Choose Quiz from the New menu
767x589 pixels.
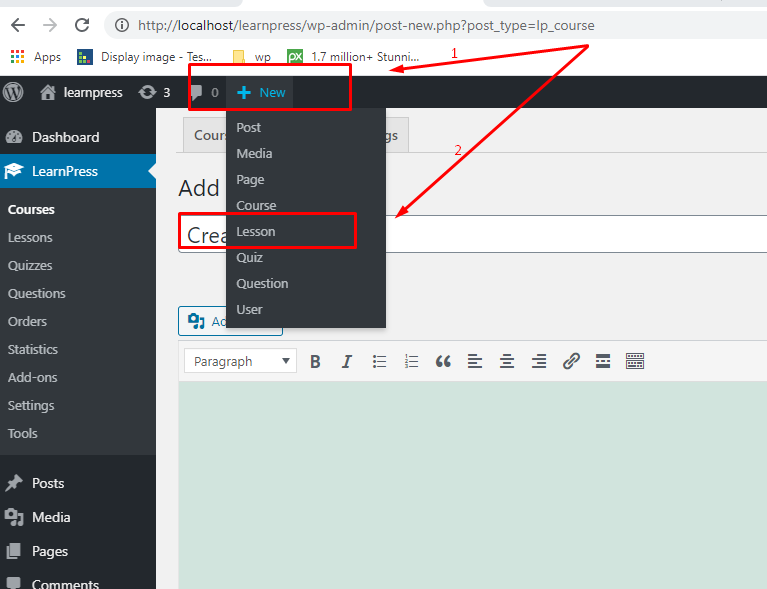[250, 257]
